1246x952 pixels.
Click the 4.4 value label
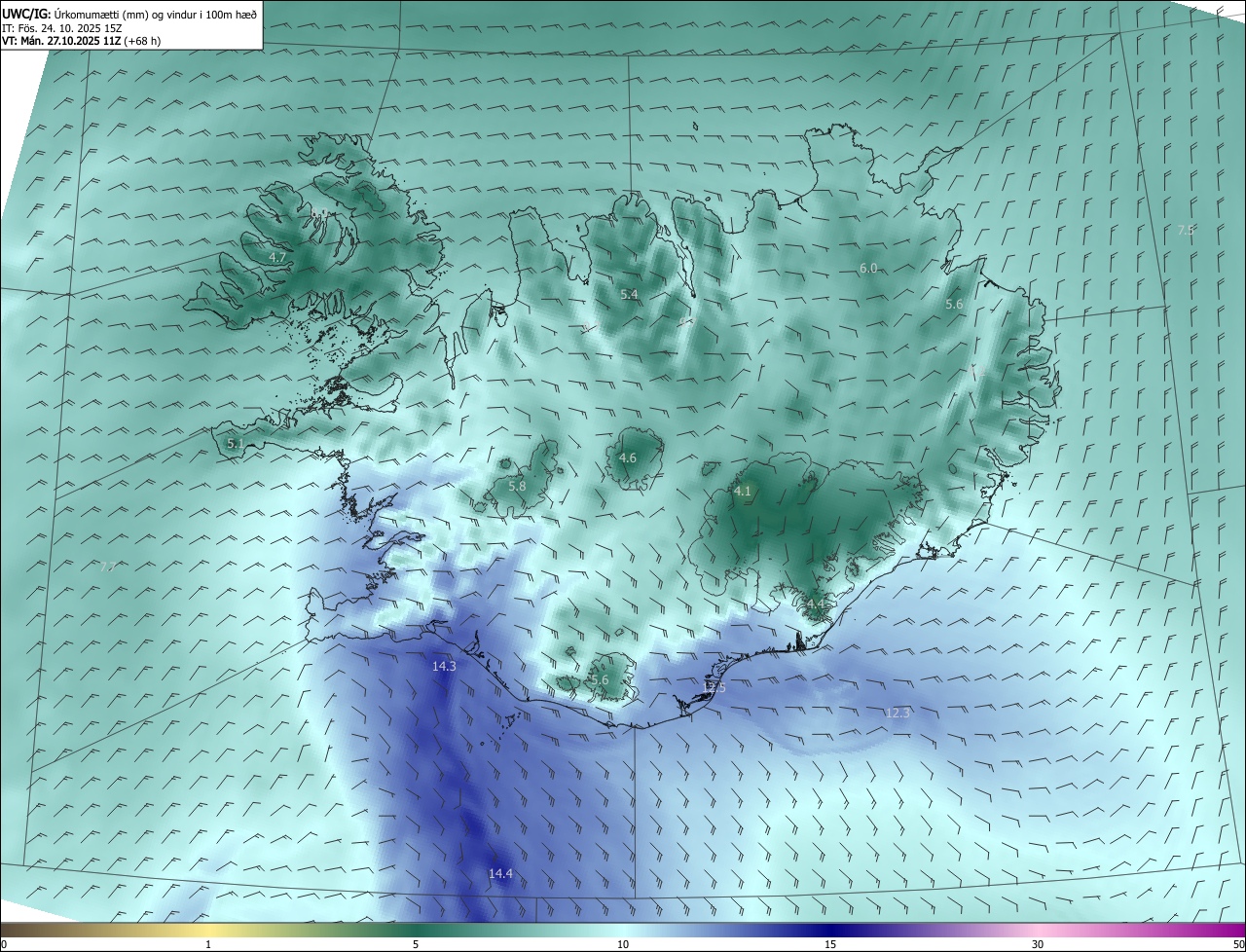pos(816,604)
